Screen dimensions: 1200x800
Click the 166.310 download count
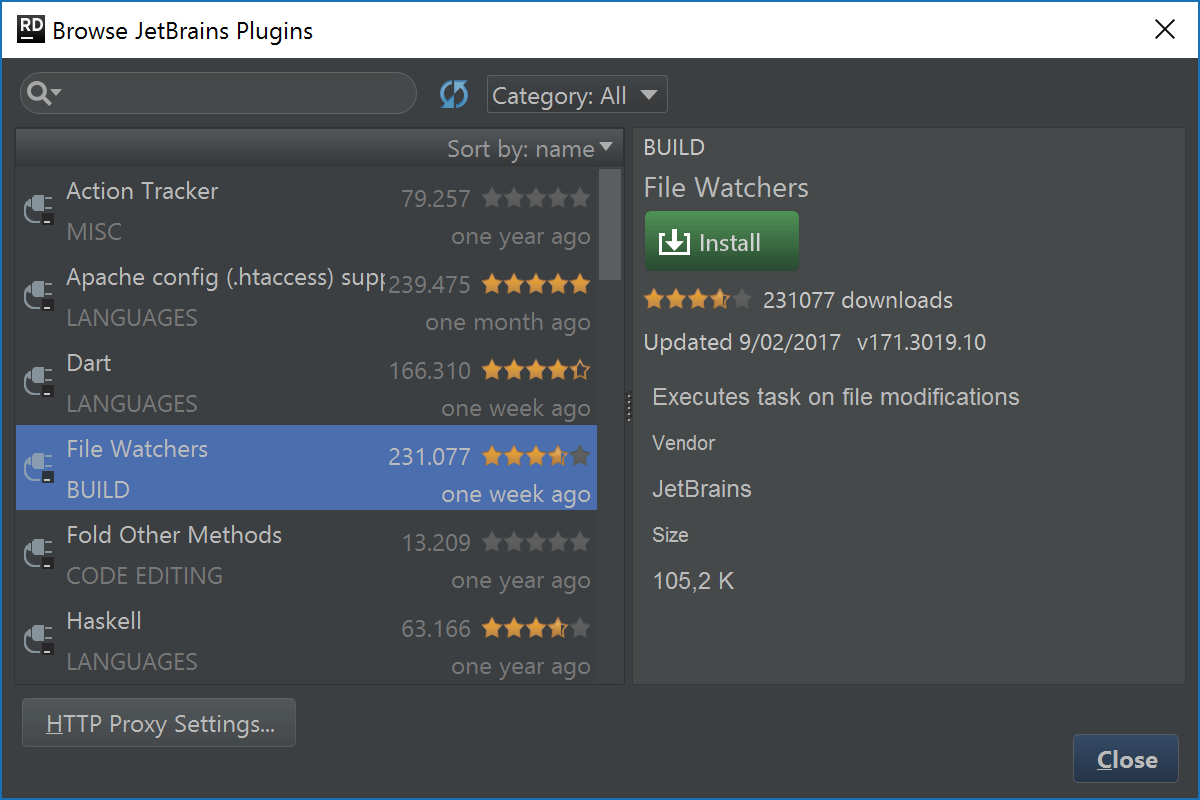(x=429, y=371)
